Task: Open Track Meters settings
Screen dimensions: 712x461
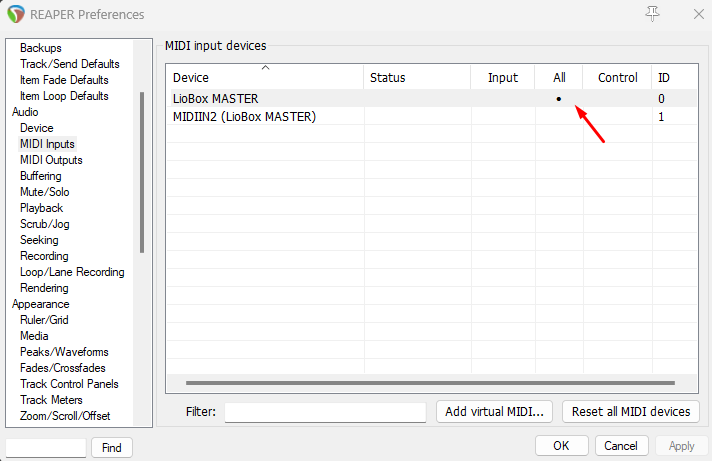Action: (x=51, y=400)
